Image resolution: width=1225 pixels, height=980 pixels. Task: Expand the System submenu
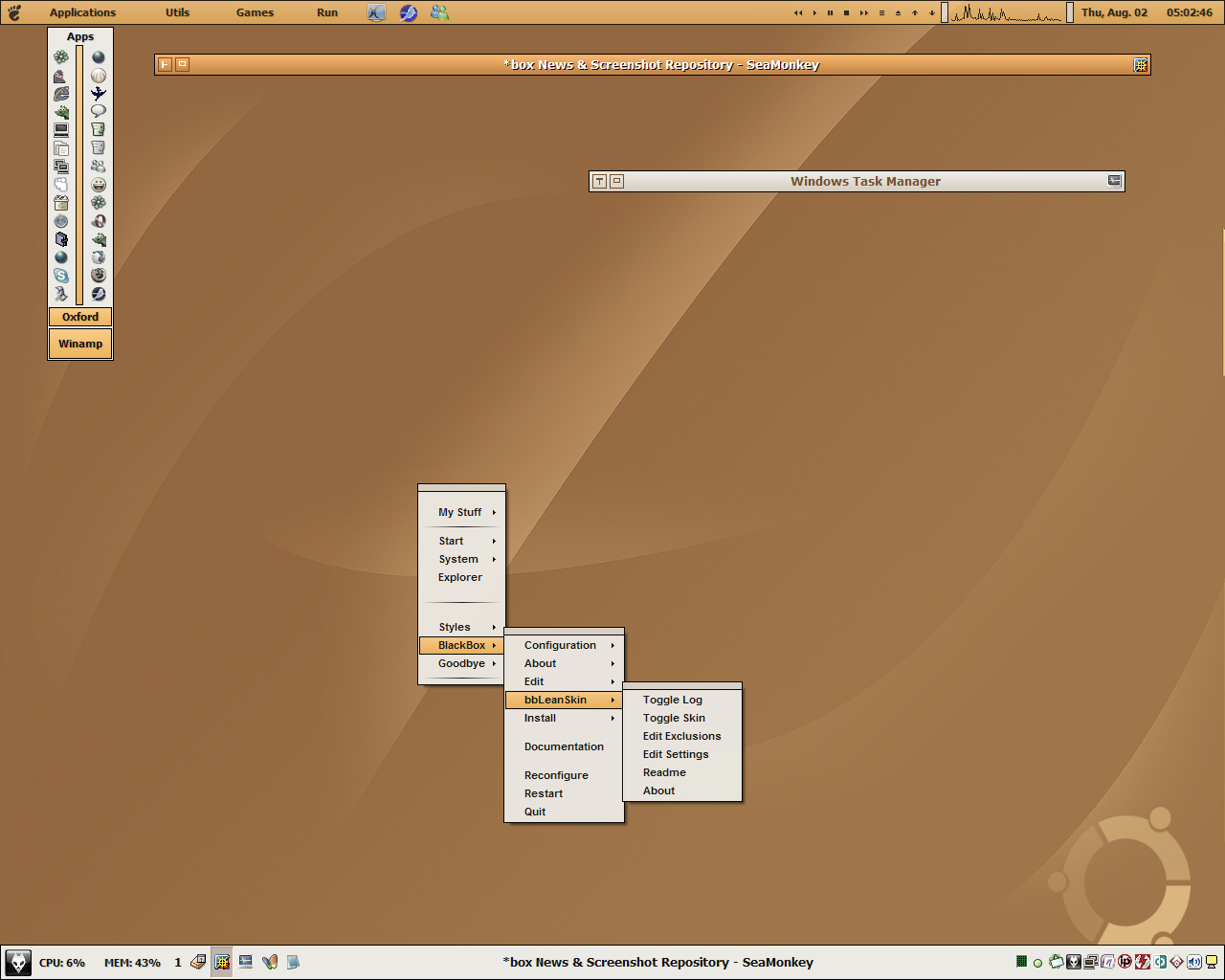[x=462, y=559]
